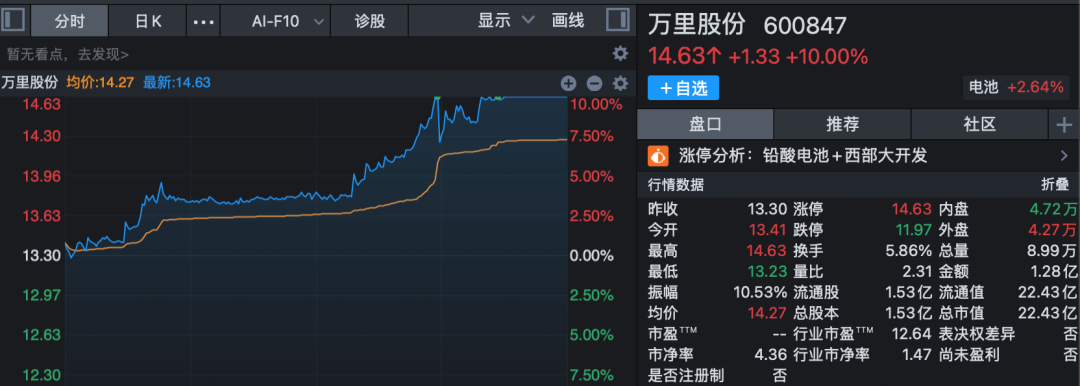Open chart settings gear next to zoom

tap(620, 83)
